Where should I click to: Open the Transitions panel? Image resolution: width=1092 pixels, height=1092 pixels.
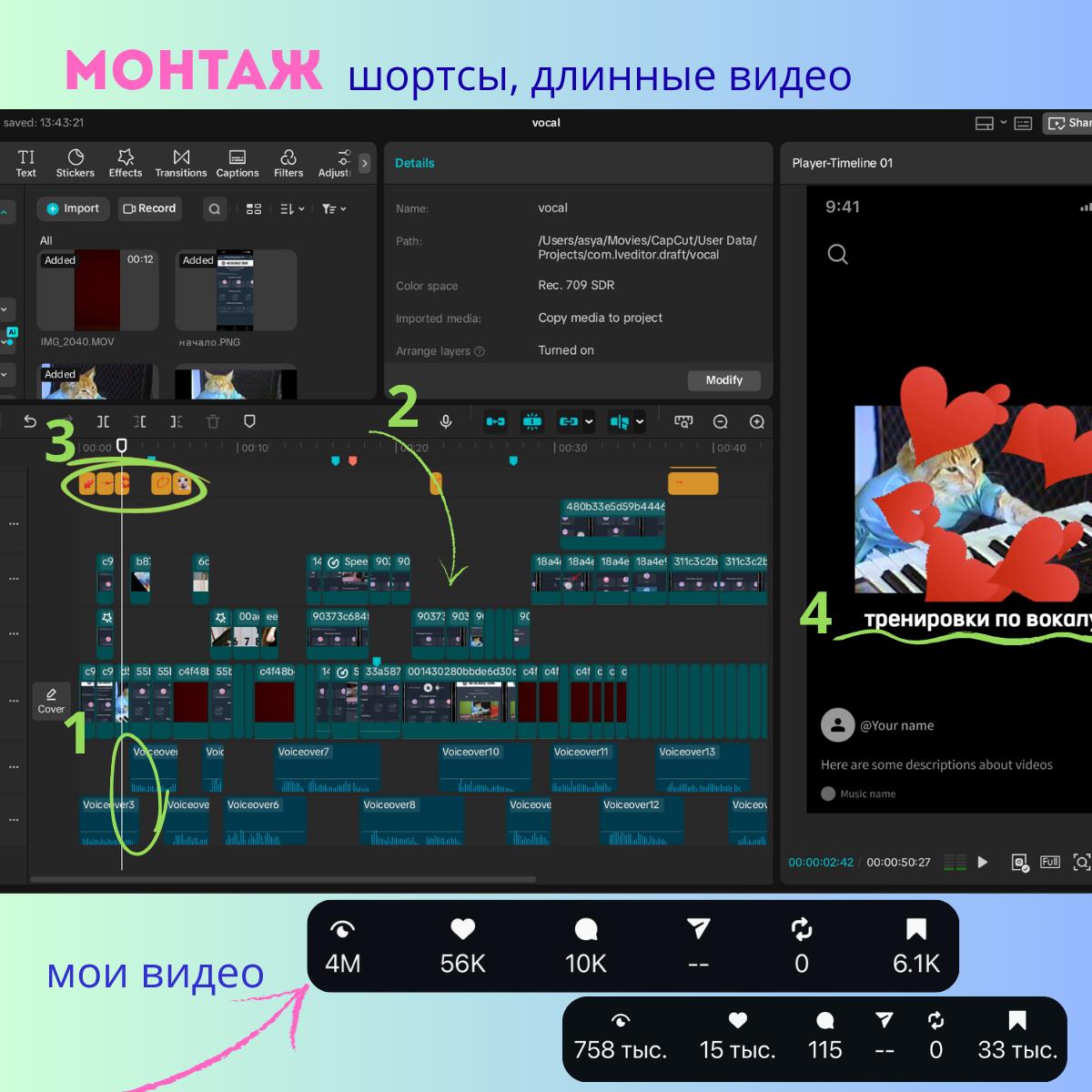point(181,163)
